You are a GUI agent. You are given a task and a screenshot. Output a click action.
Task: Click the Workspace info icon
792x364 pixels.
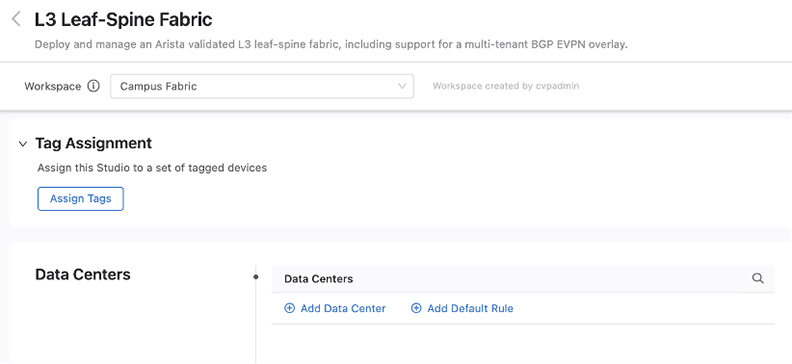pos(93,86)
